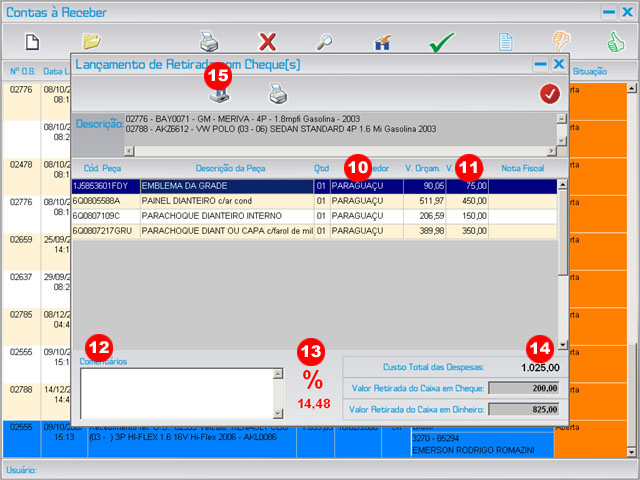Click the value 206,59 in the parts table
The image size is (640, 480).
pyautogui.click(x=432, y=216)
